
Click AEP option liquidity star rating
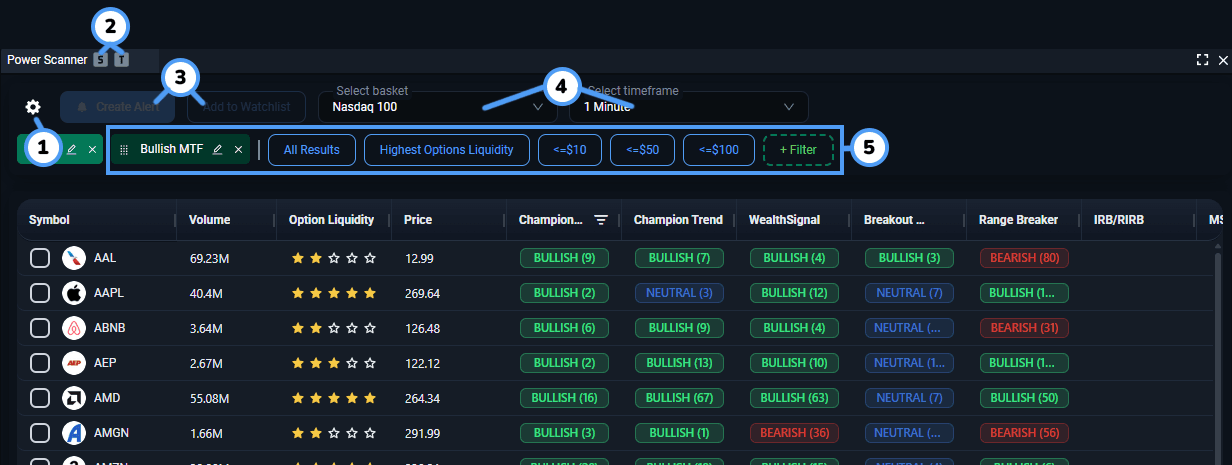click(334, 363)
